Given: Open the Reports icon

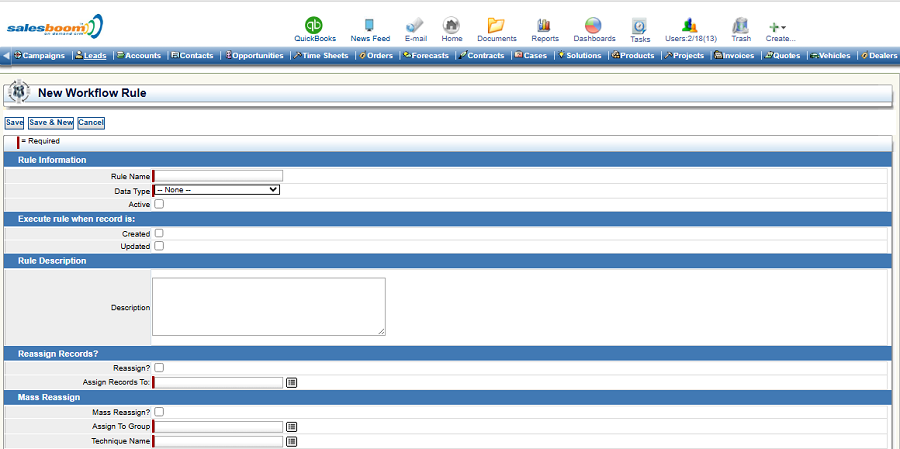Looking at the screenshot, I should 545,25.
